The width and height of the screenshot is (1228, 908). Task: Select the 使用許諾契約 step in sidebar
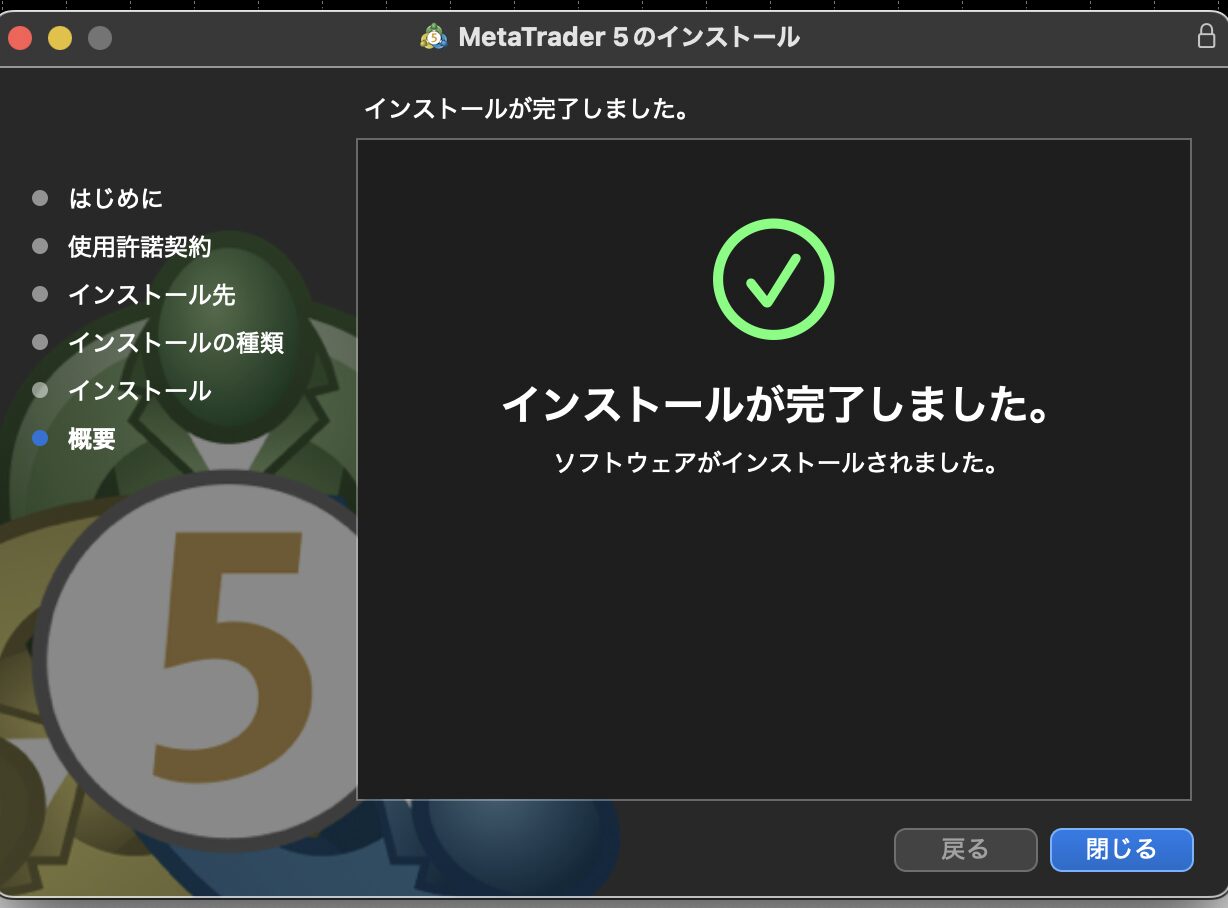139,246
